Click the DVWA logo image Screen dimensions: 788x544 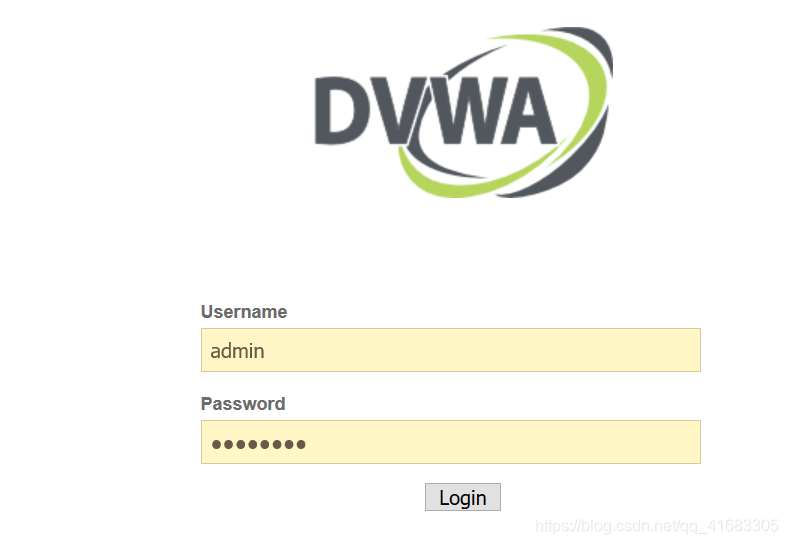pos(463,112)
